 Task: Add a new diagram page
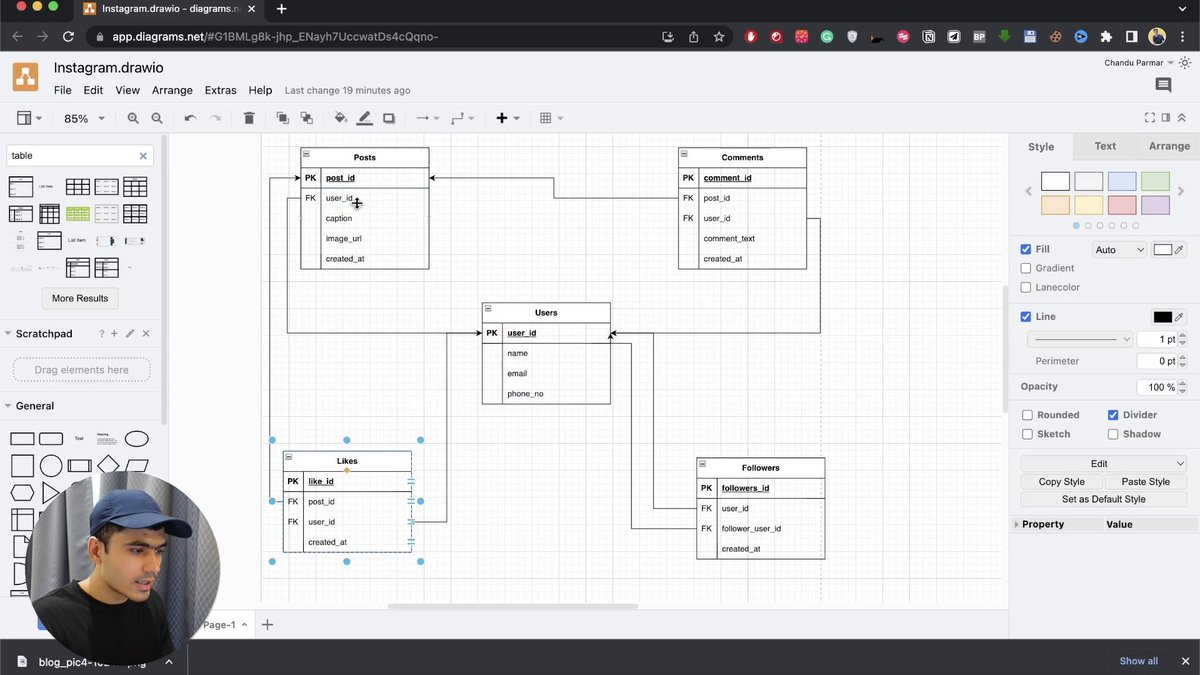pyautogui.click(x=267, y=625)
